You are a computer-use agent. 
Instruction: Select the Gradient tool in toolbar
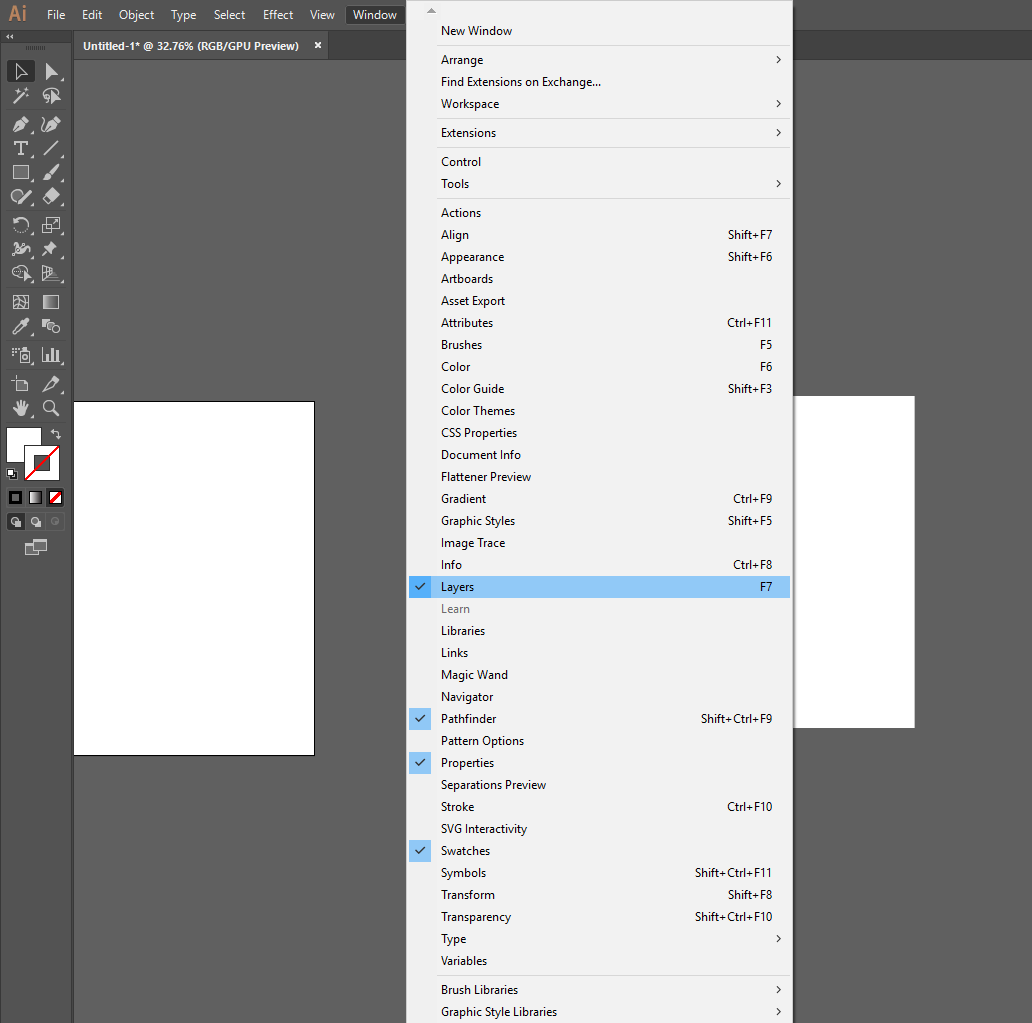coord(51,302)
